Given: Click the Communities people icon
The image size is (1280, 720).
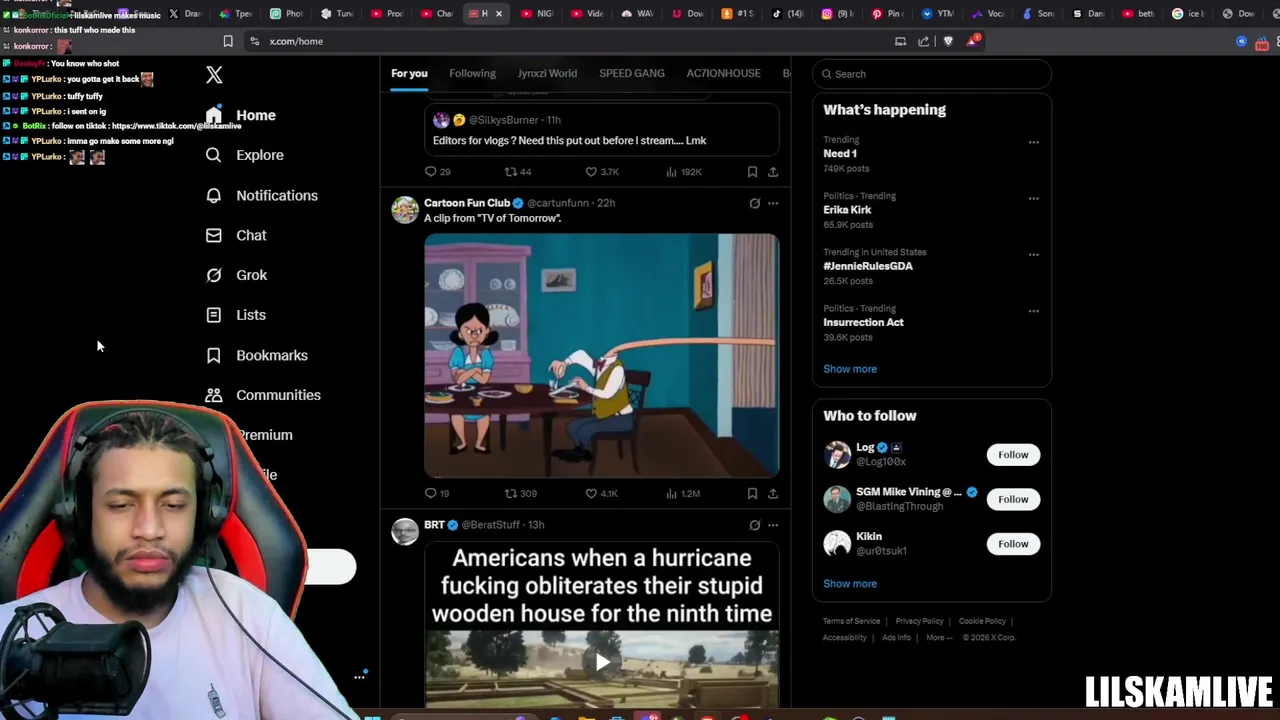Looking at the screenshot, I should tap(213, 395).
